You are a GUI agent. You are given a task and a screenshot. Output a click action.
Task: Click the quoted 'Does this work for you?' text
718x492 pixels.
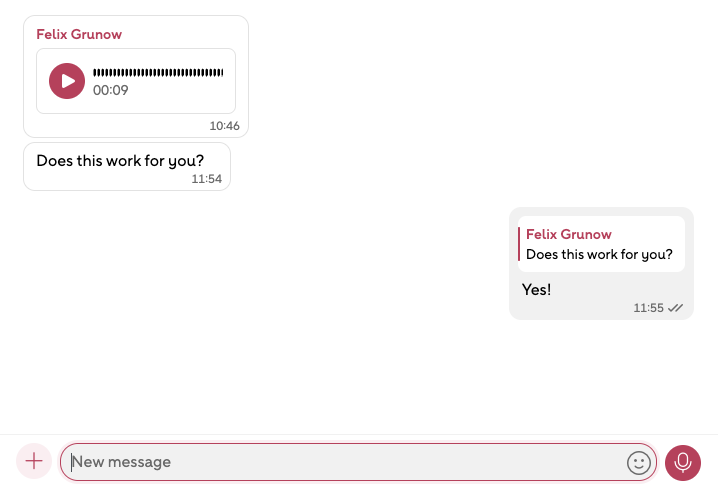599,254
